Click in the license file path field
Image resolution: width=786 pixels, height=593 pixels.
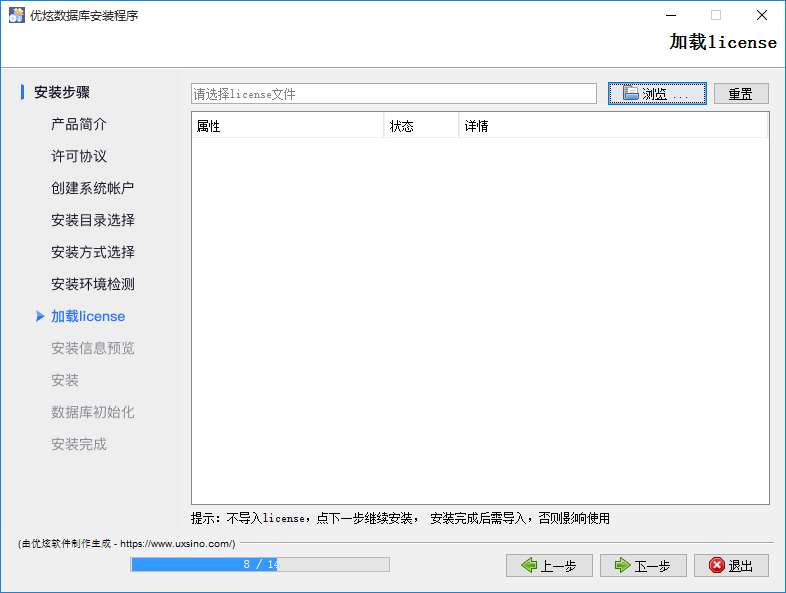point(394,94)
